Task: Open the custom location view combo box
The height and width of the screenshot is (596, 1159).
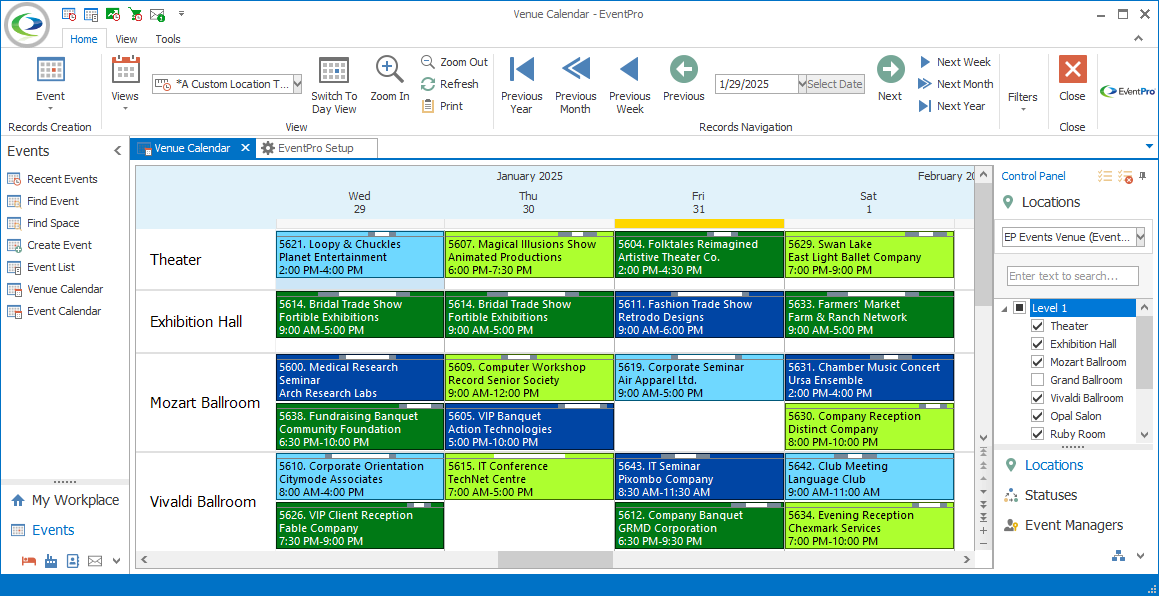Action: click(297, 84)
